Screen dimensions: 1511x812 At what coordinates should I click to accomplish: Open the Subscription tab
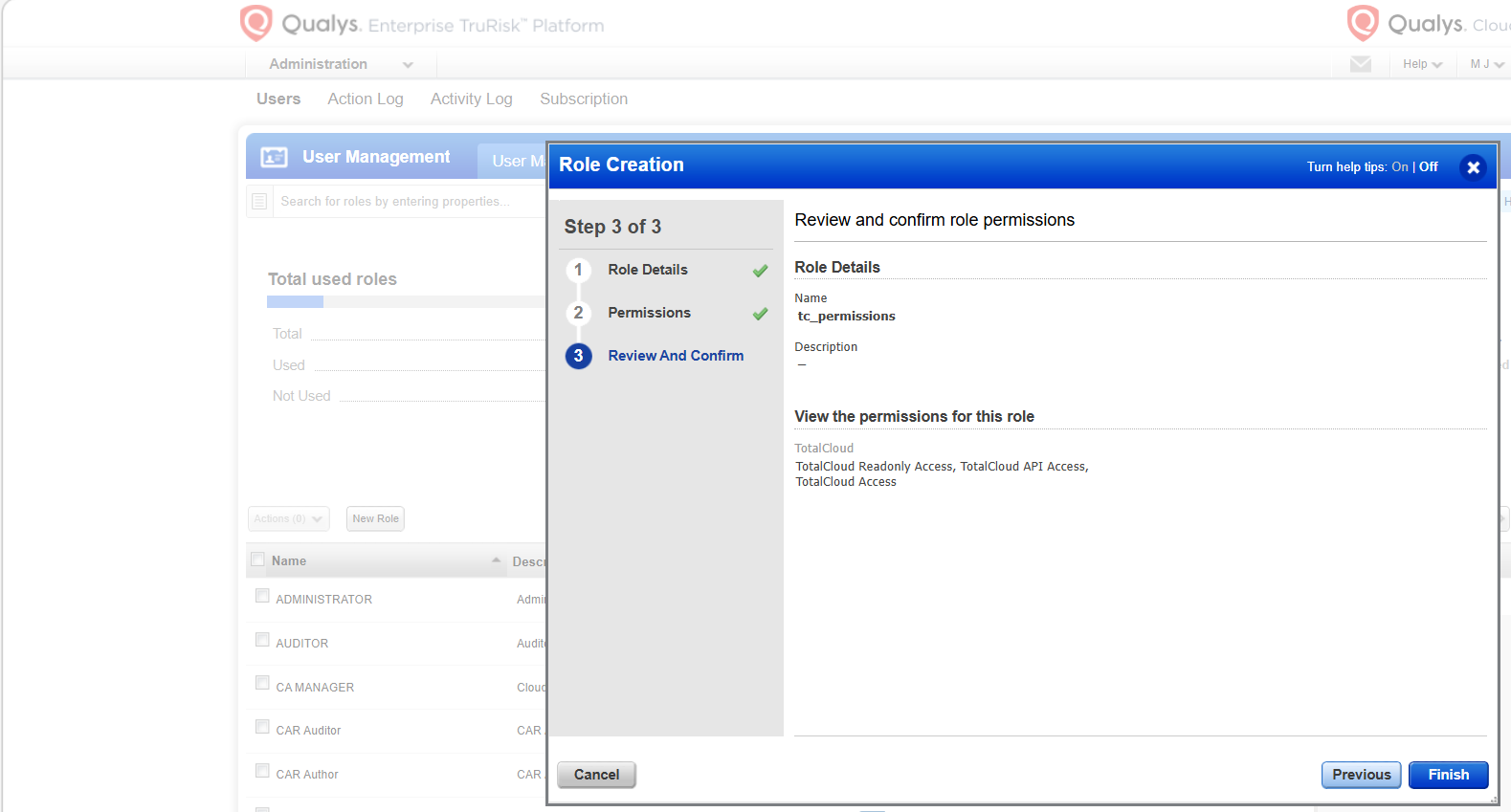(x=584, y=99)
